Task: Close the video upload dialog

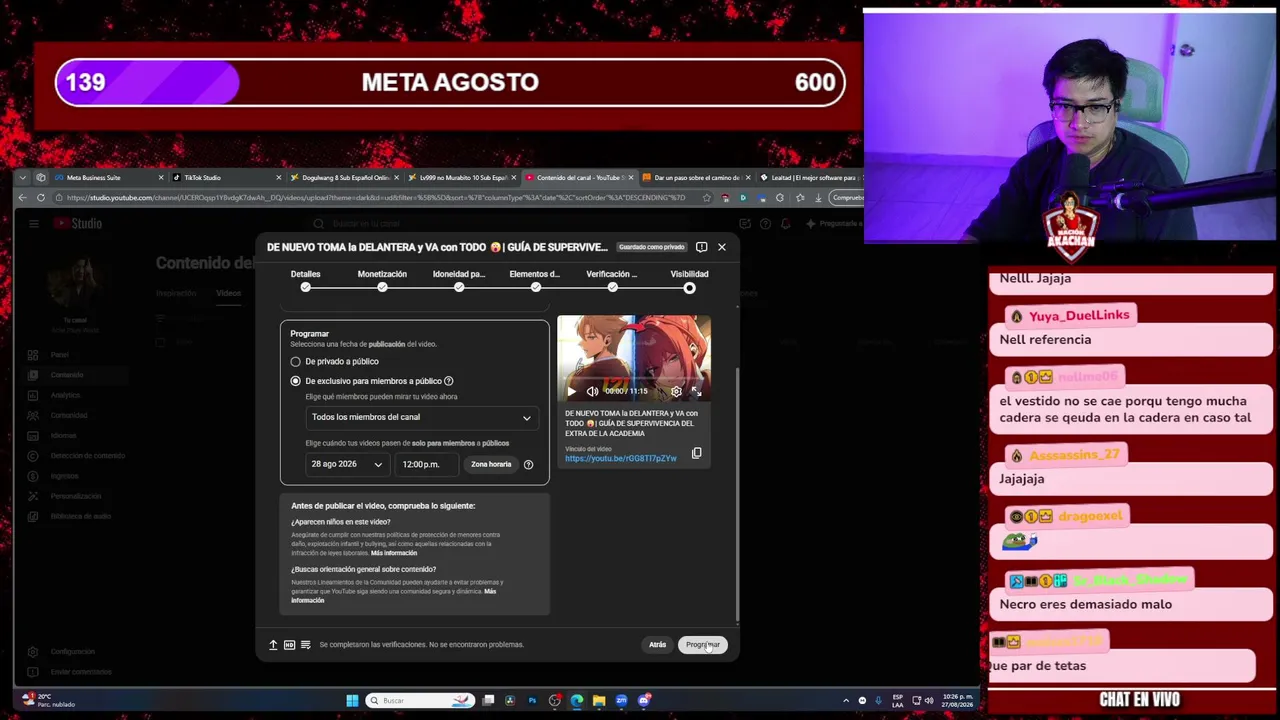Action: 721,247
